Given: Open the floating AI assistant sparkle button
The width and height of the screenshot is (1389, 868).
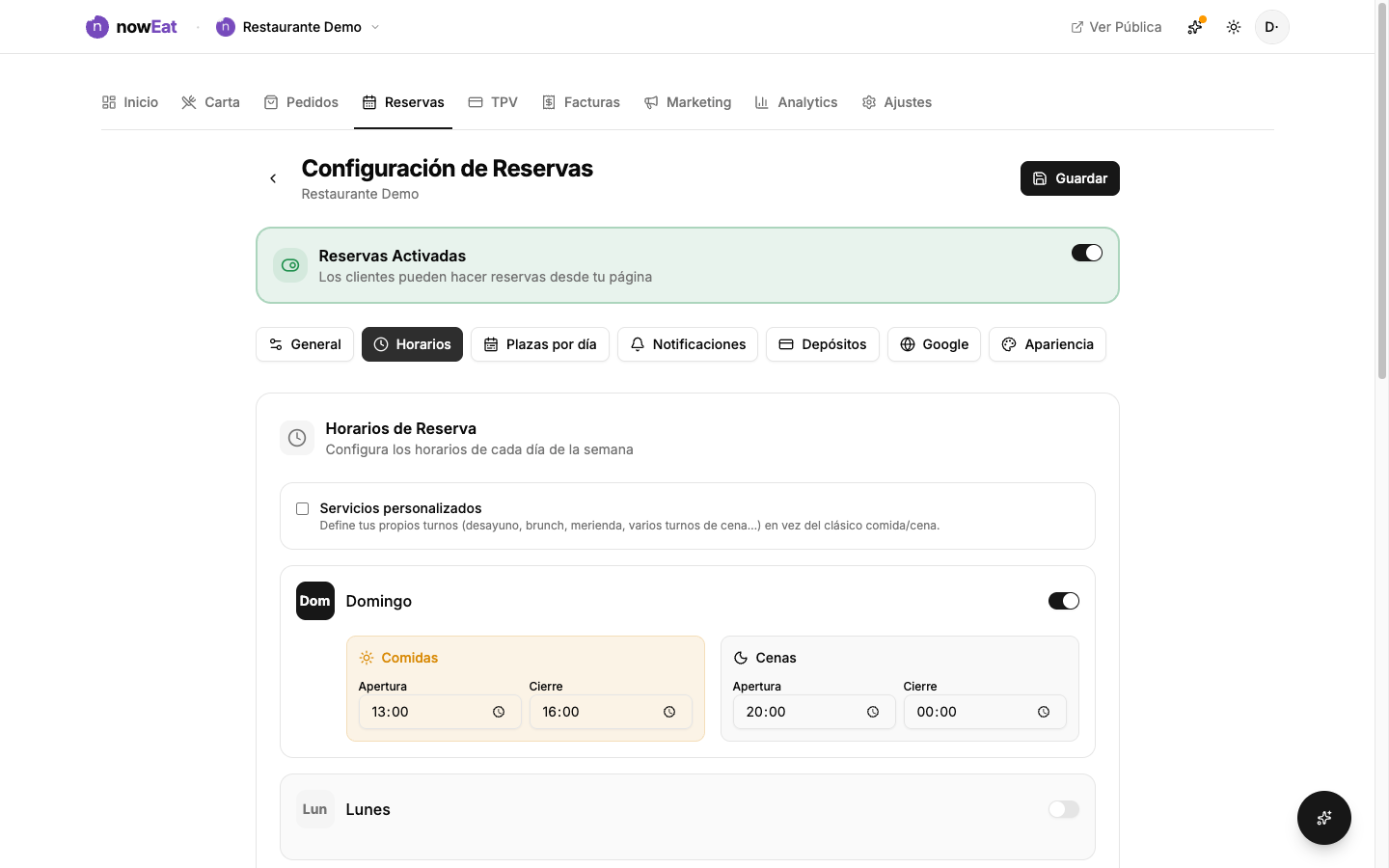Looking at the screenshot, I should tap(1324, 818).
